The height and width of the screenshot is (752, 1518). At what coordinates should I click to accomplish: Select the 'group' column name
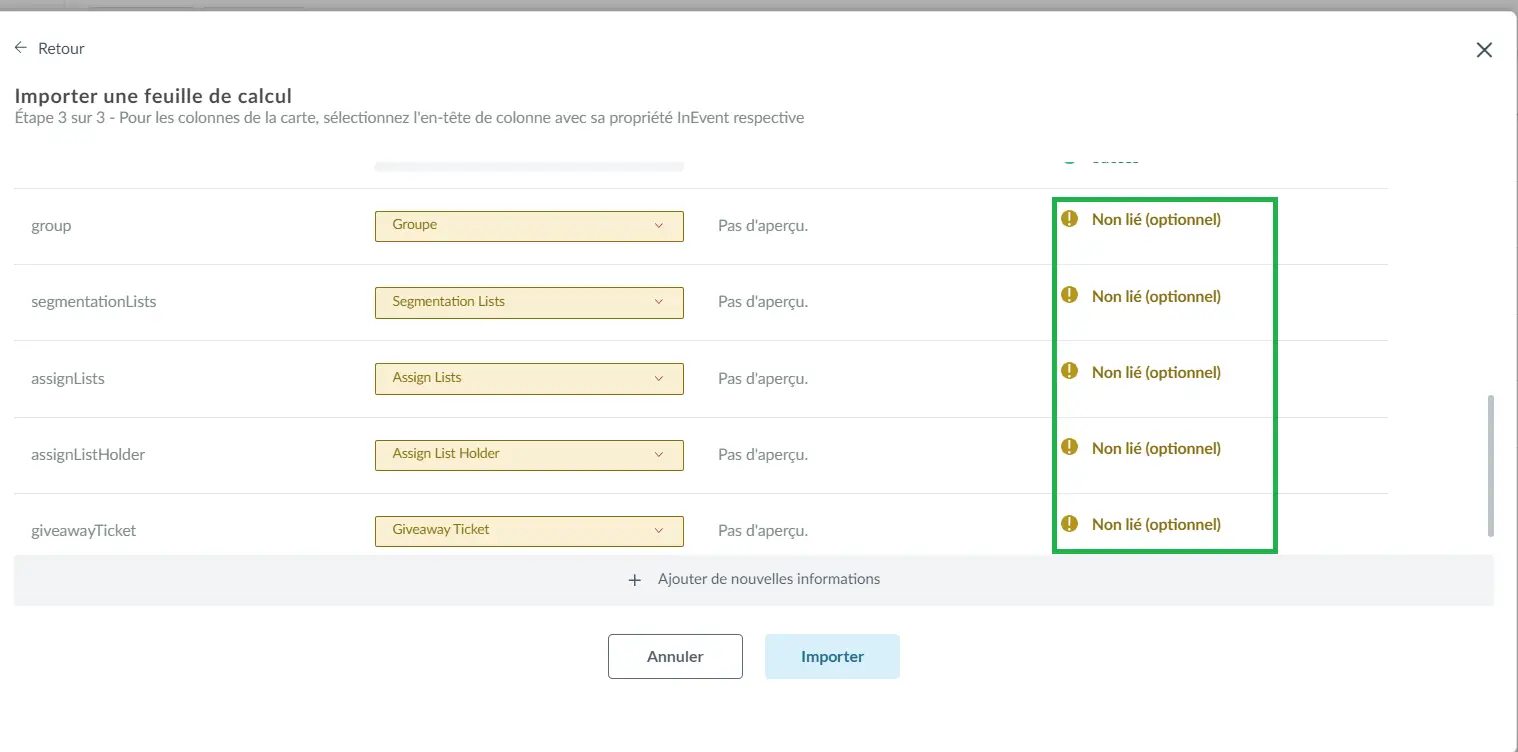51,226
